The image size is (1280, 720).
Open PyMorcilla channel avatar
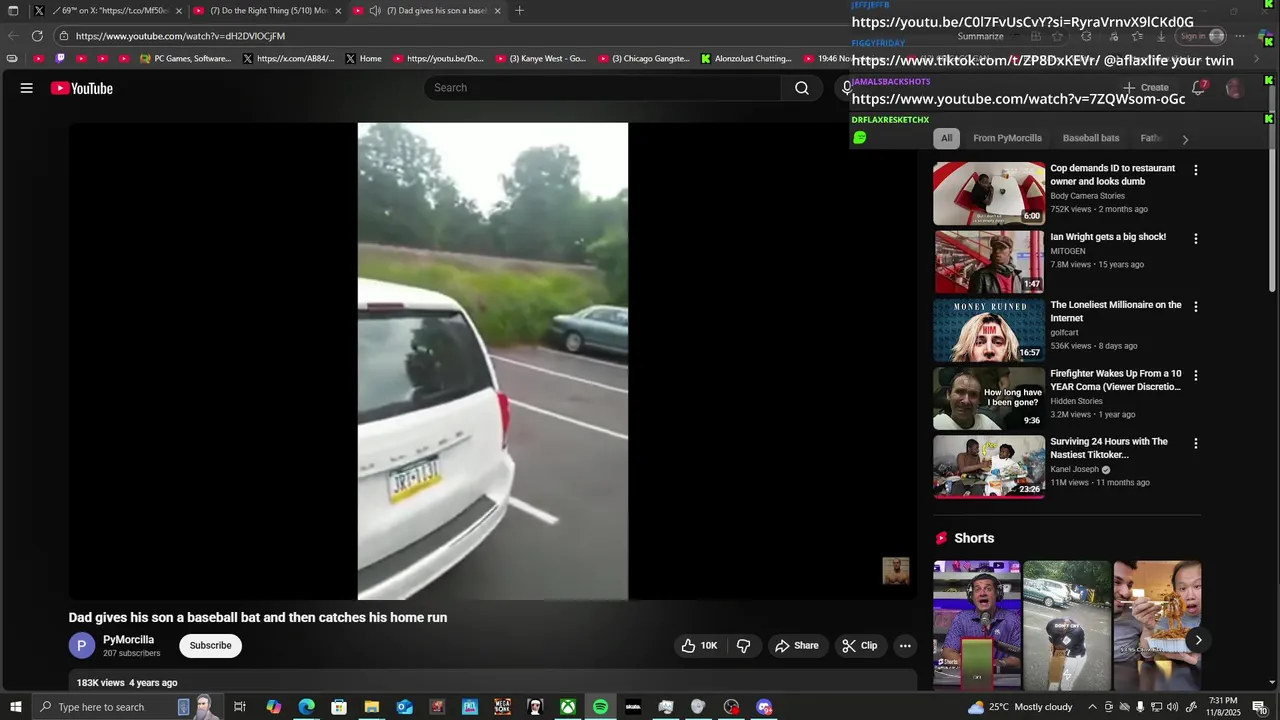click(81, 646)
